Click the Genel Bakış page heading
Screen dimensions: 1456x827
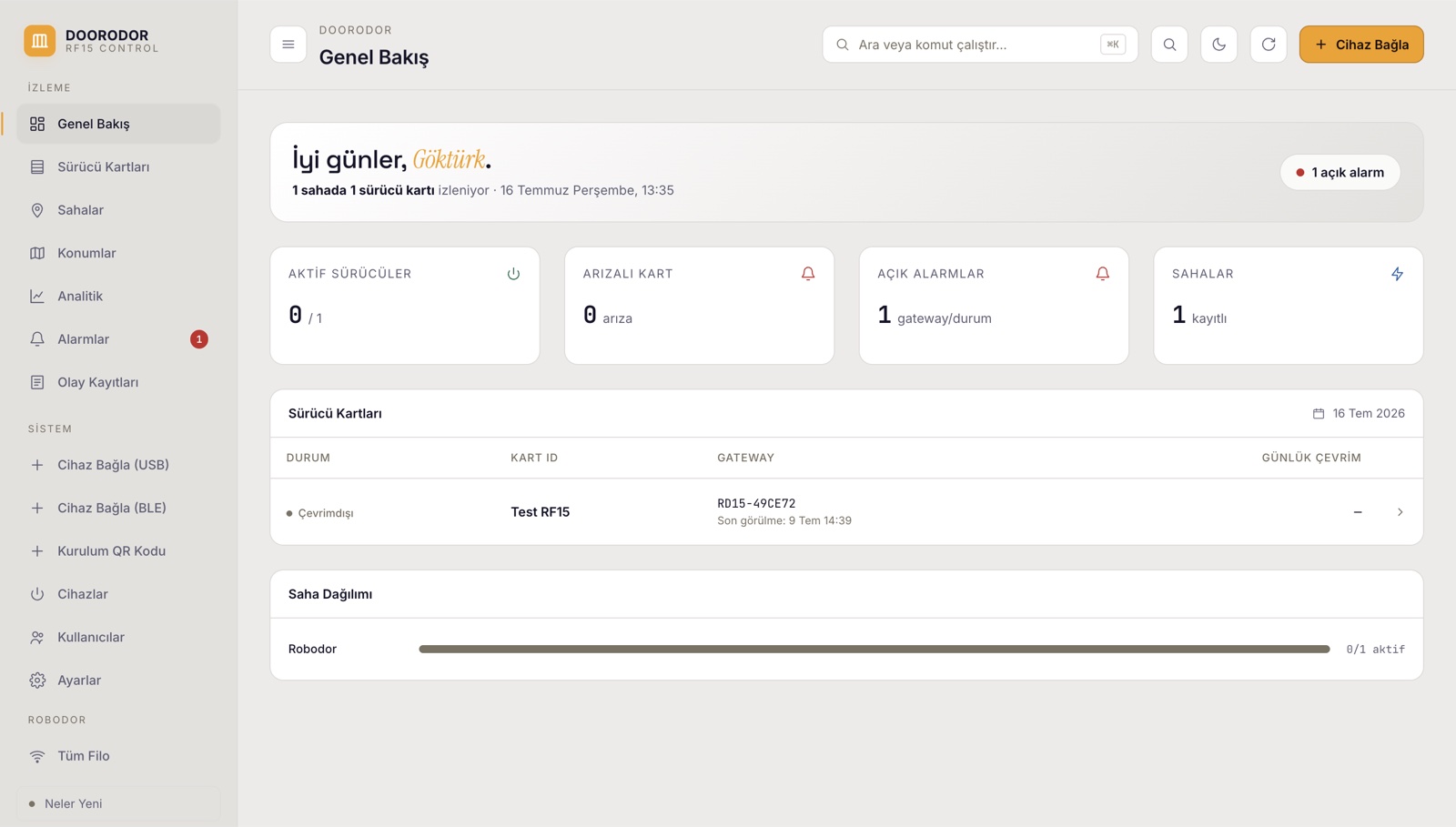374,57
